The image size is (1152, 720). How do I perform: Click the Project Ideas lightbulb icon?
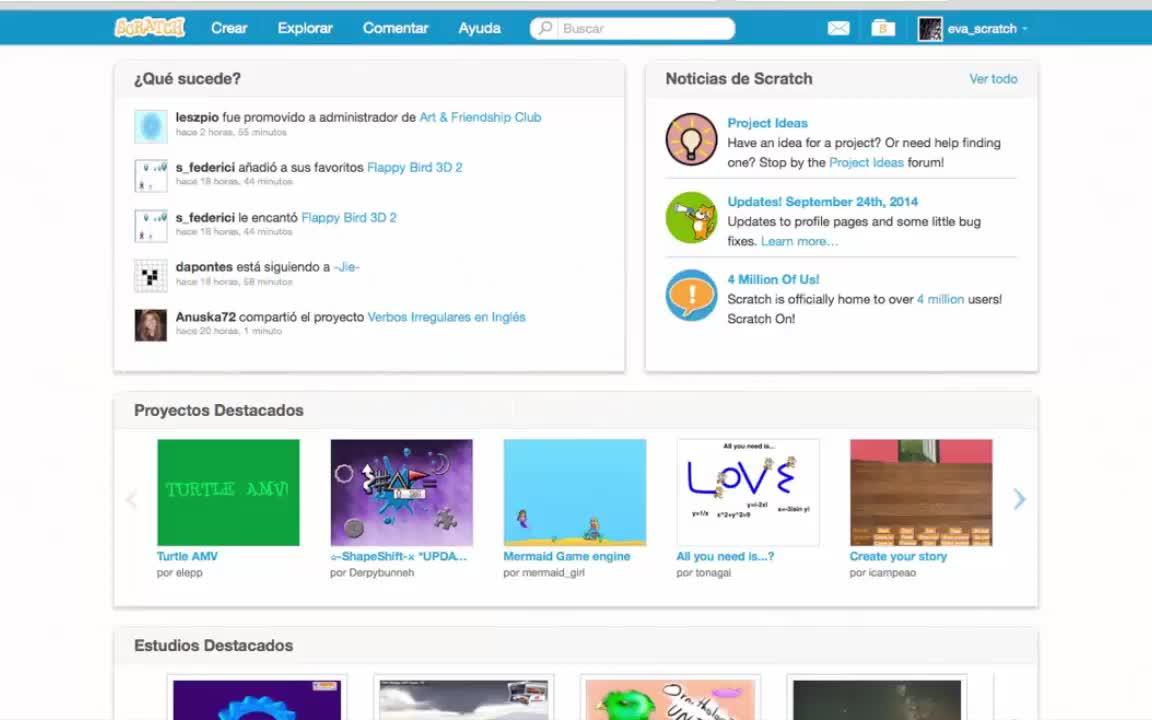[x=691, y=139]
